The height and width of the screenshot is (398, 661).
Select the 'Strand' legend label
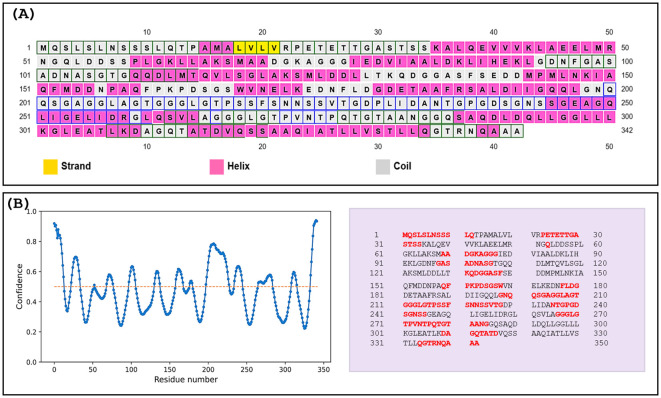tap(76, 166)
